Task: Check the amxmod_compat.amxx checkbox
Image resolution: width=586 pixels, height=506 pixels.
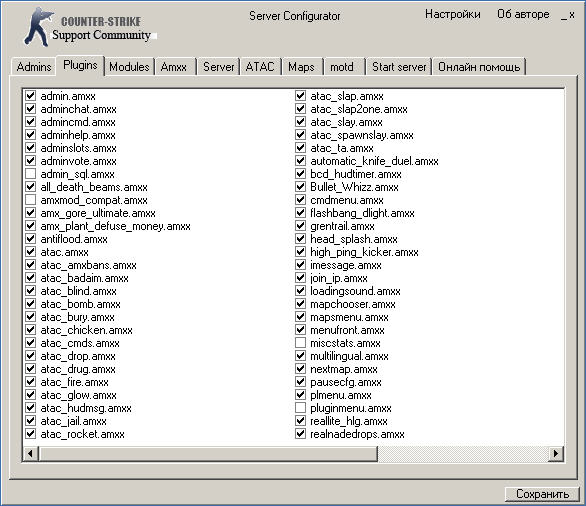Action: coord(30,200)
